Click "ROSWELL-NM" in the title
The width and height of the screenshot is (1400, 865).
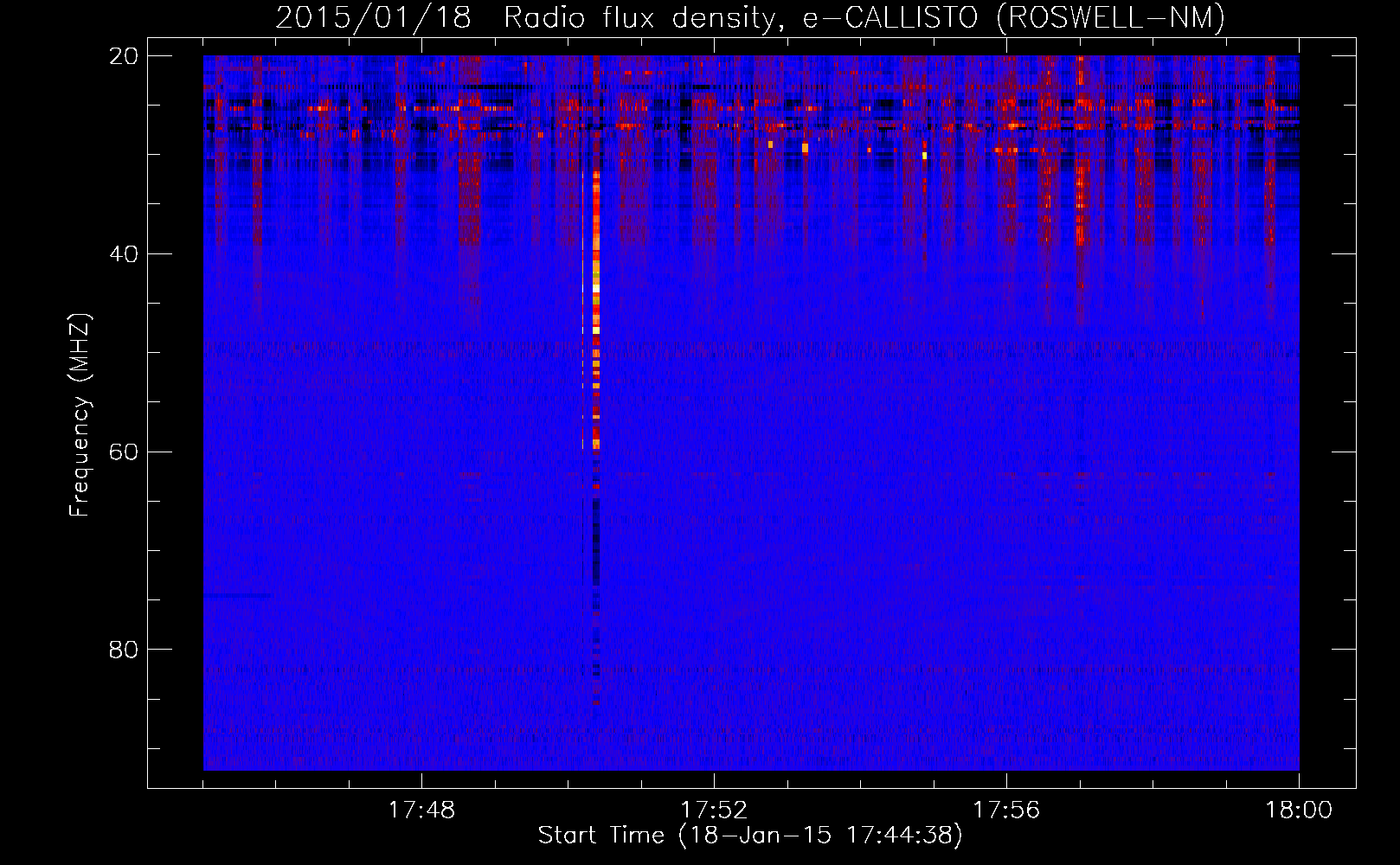pyautogui.click(x=1111, y=18)
